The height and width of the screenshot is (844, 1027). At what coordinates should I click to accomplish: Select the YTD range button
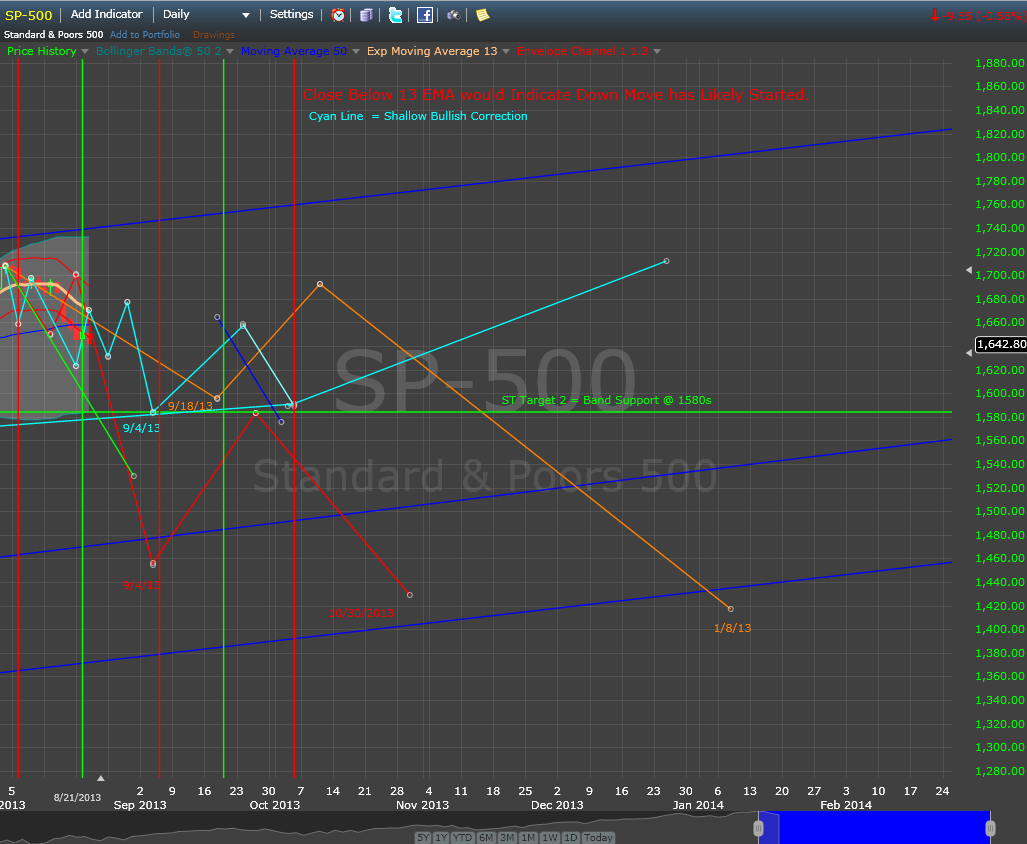462,837
